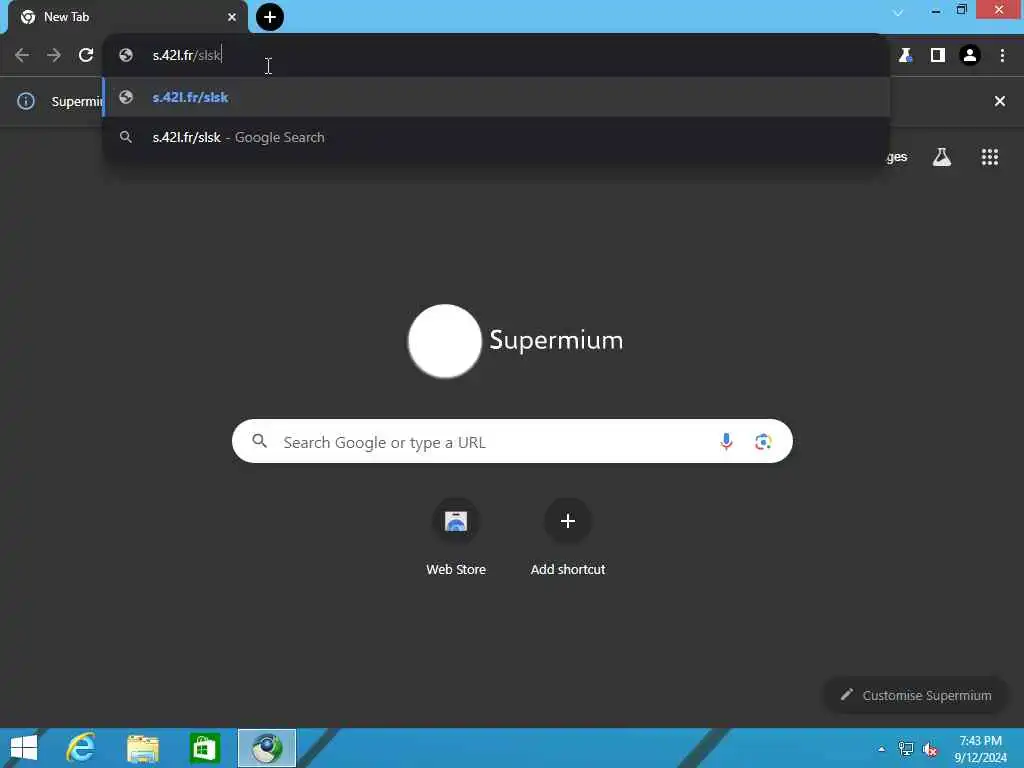Reload the current page

(86, 55)
